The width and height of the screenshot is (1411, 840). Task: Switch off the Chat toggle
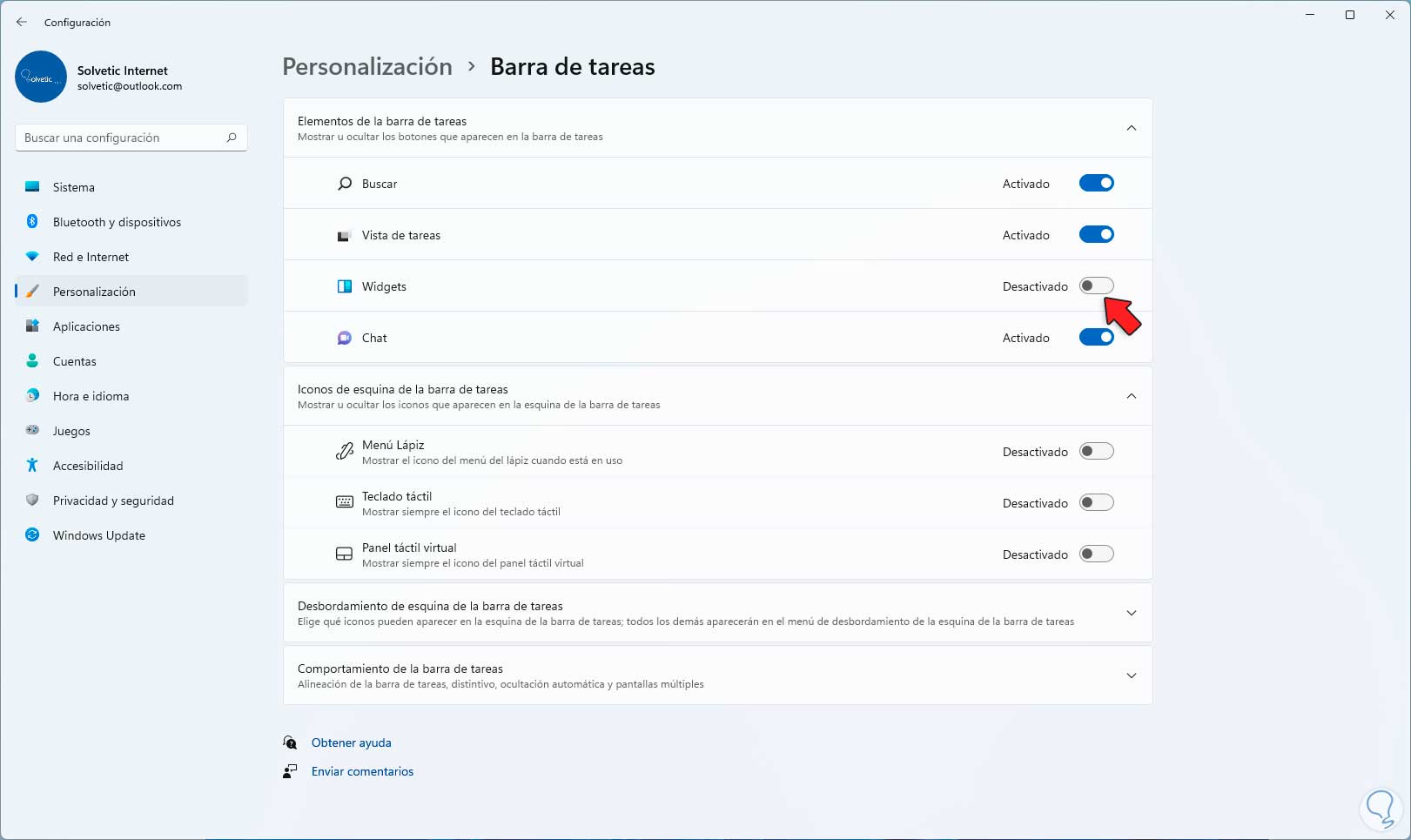coord(1096,338)
